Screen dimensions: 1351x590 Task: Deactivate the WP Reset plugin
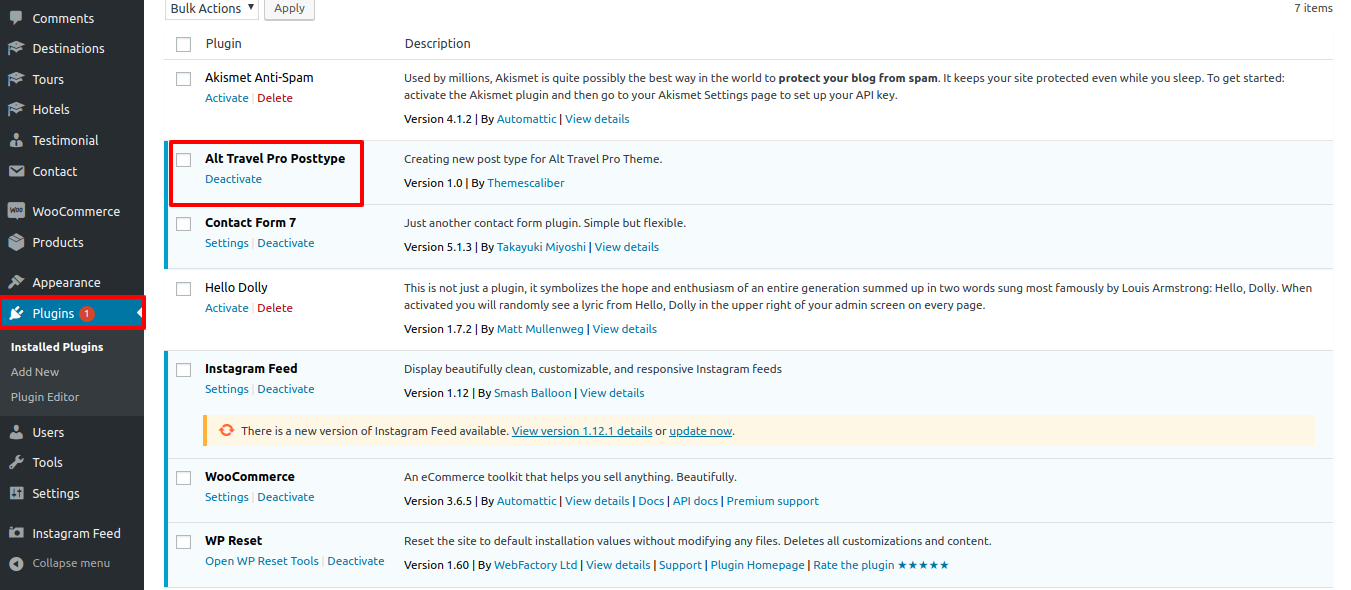[x=356, y=561]
